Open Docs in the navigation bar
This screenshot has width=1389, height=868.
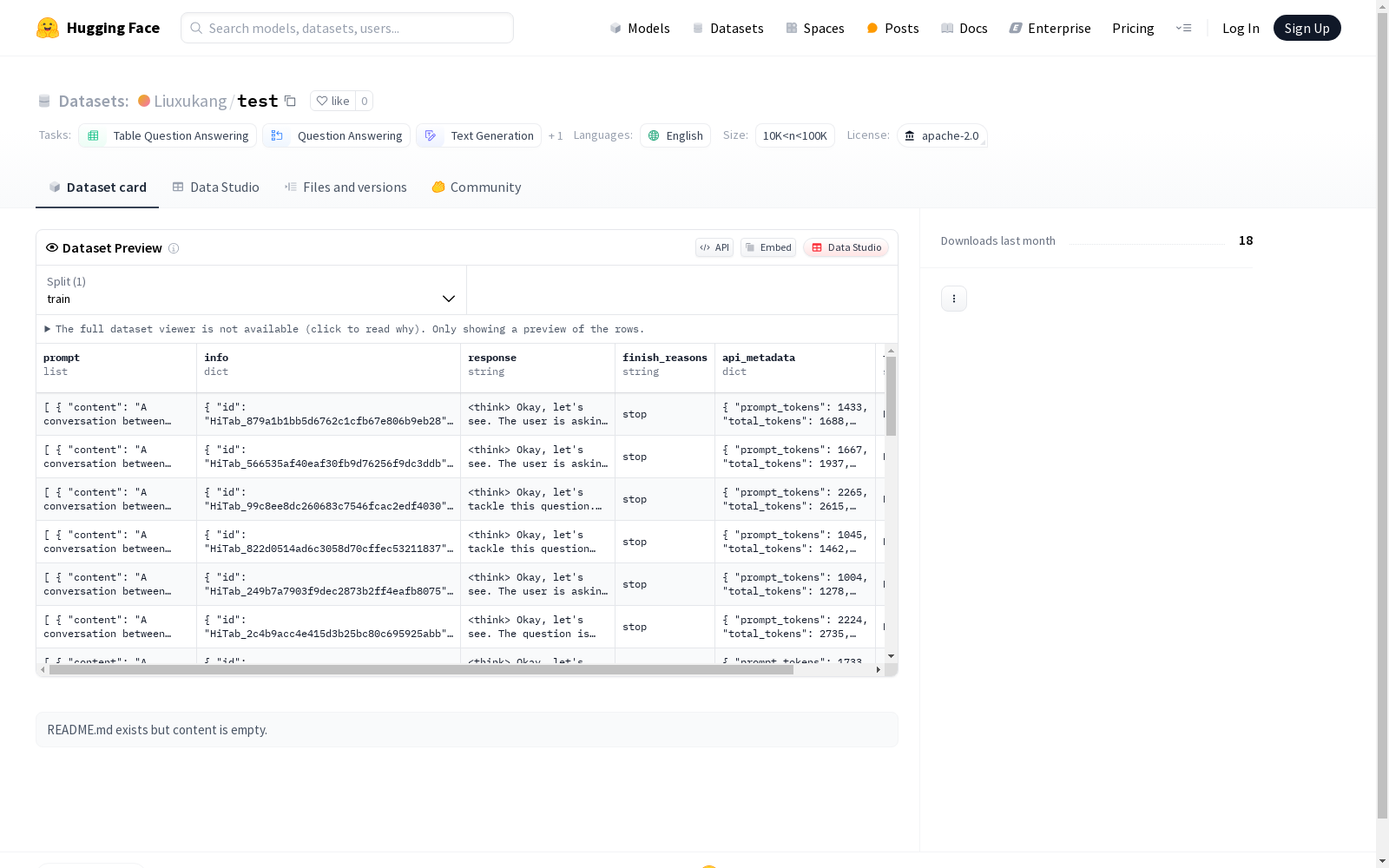pos(964,28)
